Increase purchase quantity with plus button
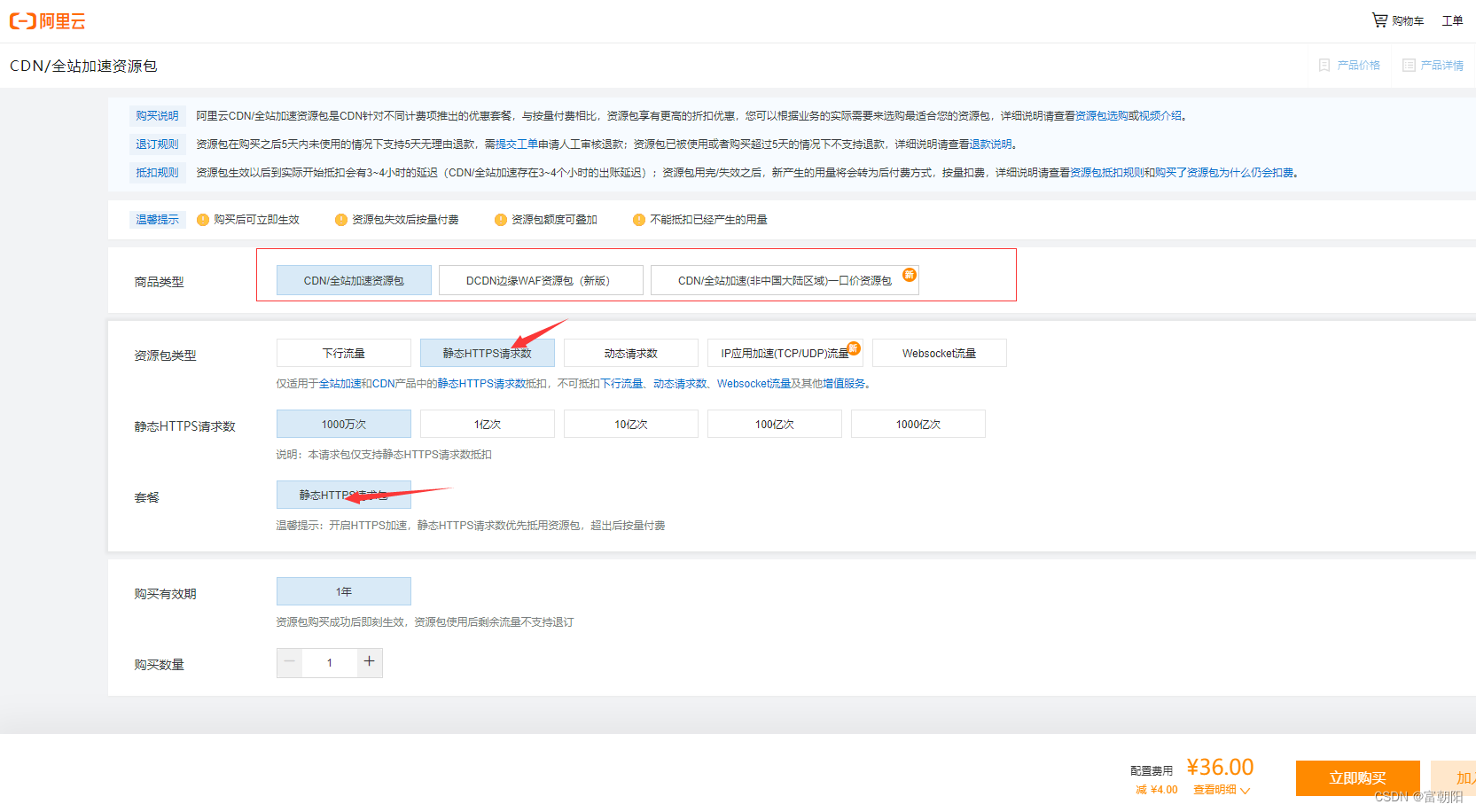Screen dimensions: 1476x812 coord(370,662)
